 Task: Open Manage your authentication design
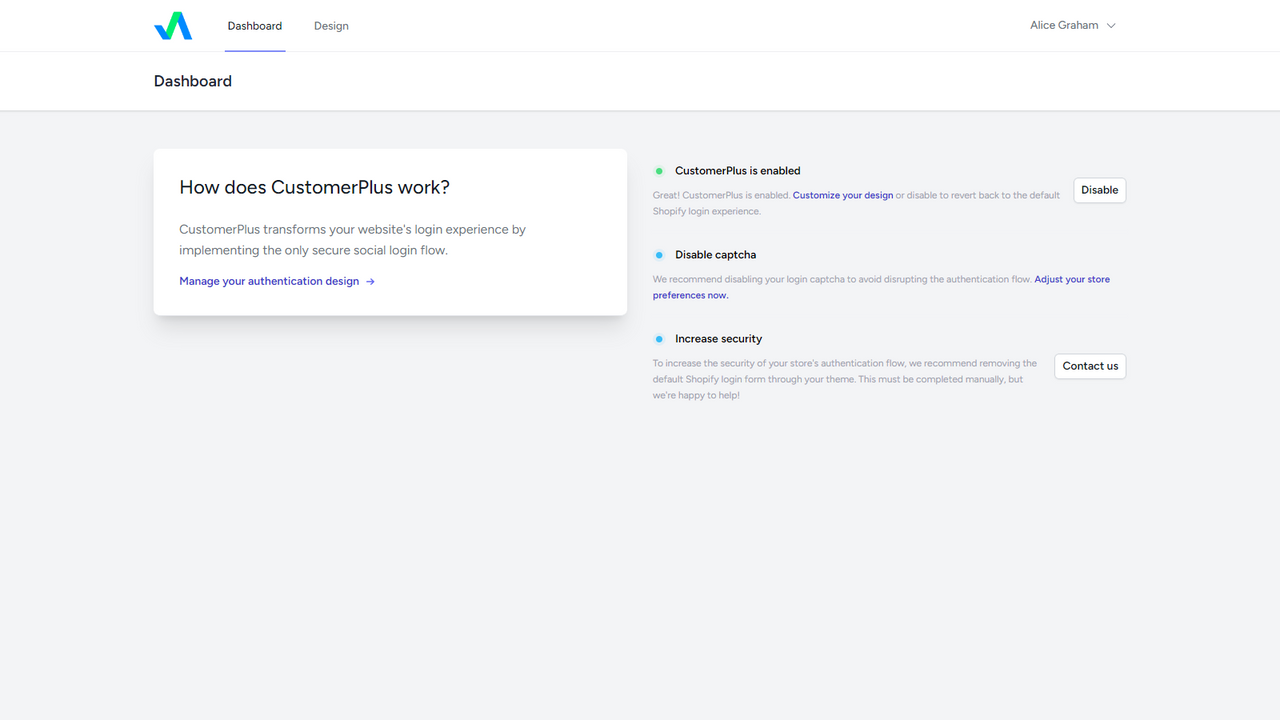[268, 281]
